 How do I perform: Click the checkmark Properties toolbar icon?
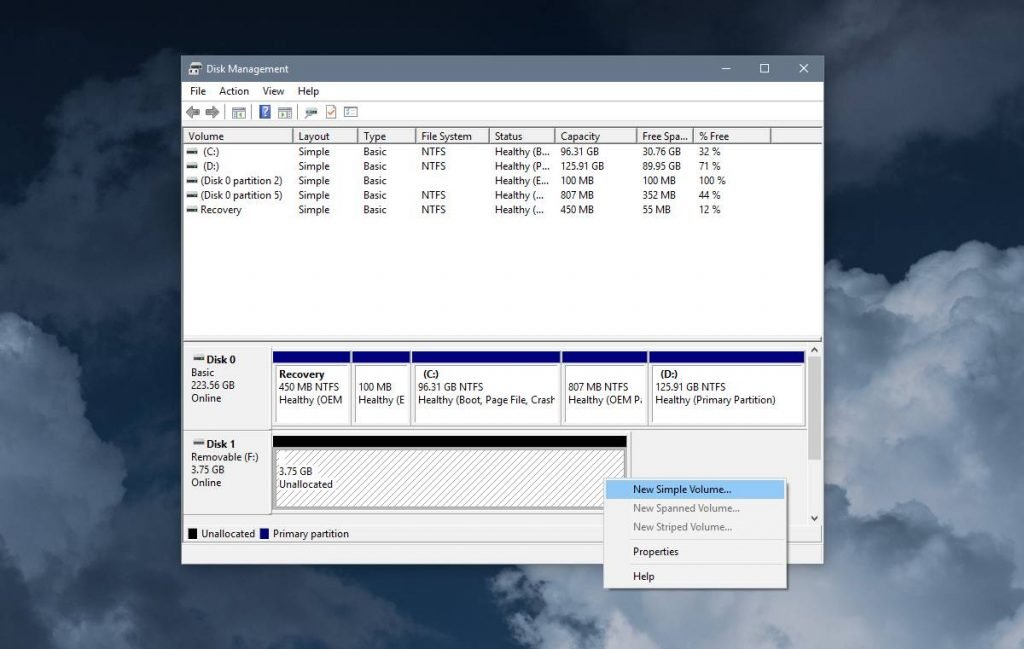331,112
